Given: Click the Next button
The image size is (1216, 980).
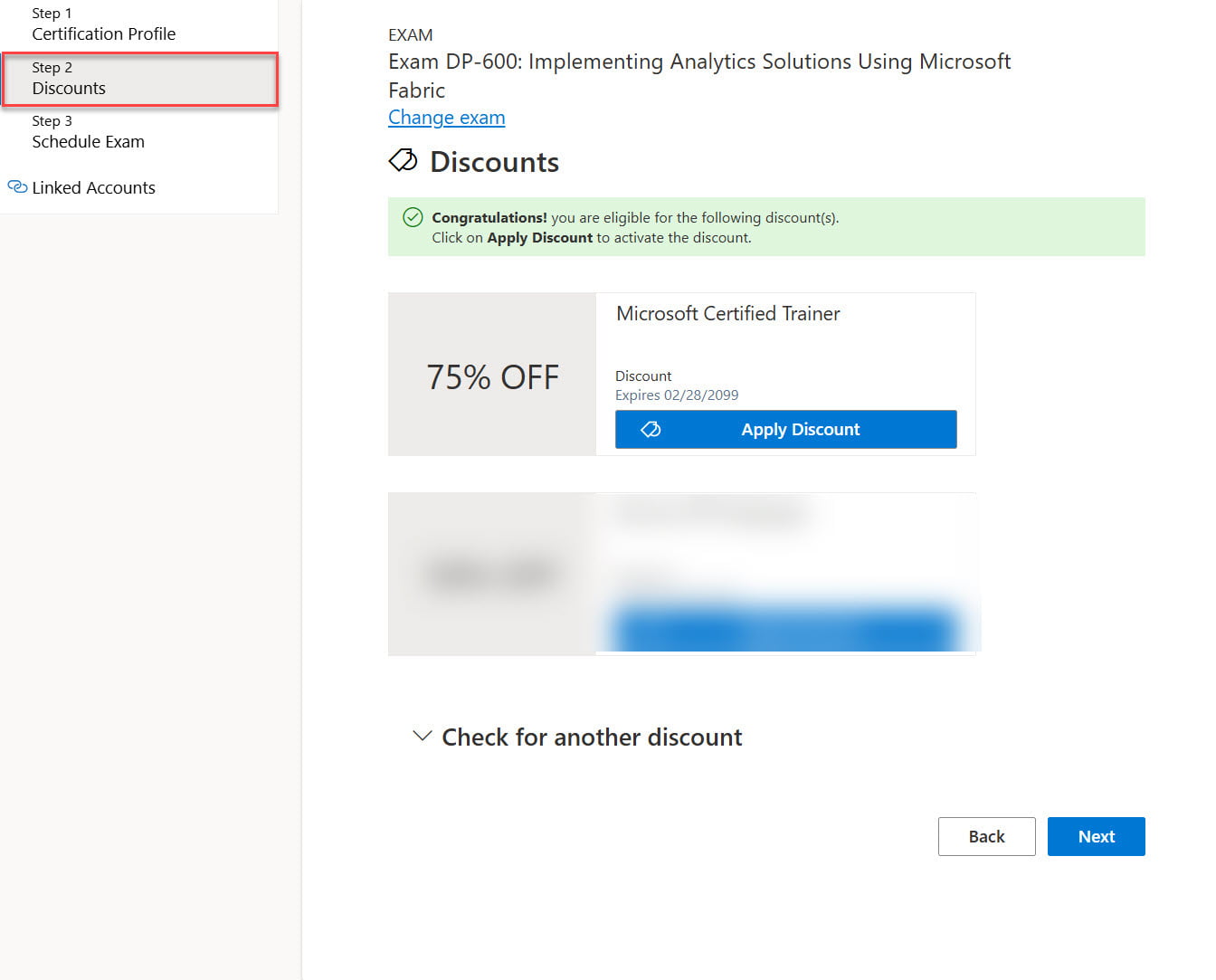Looking at the screenshot, I should click(x=1096, y=836).
